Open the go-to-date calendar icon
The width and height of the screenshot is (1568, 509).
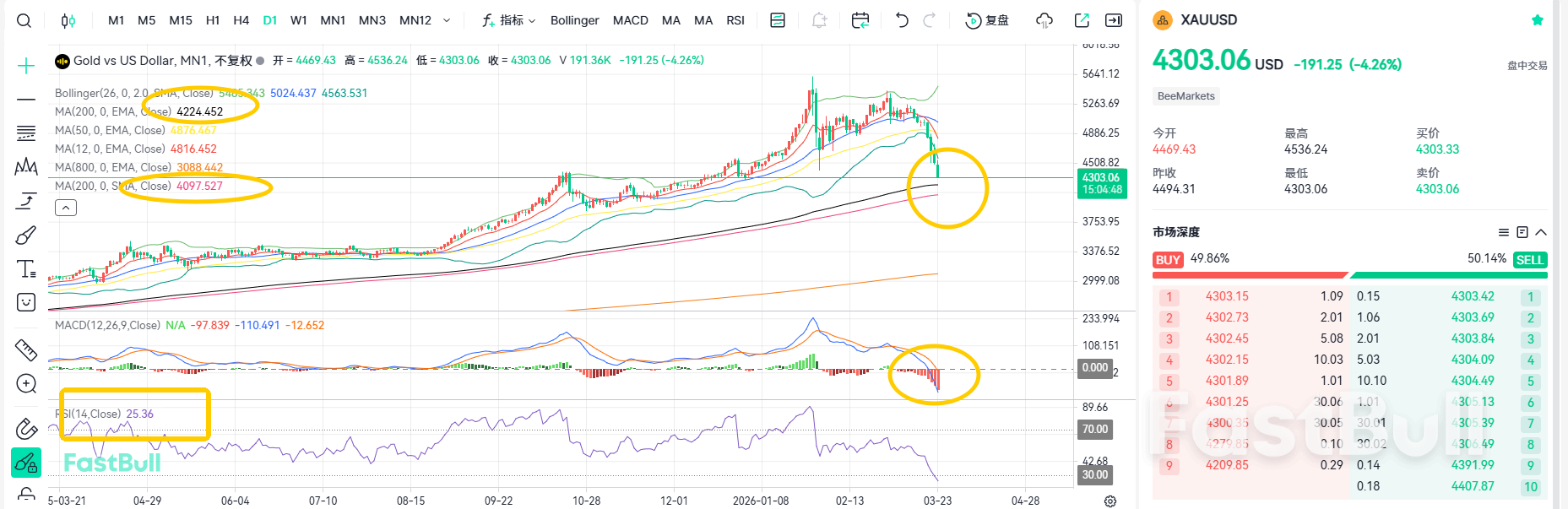860,20
